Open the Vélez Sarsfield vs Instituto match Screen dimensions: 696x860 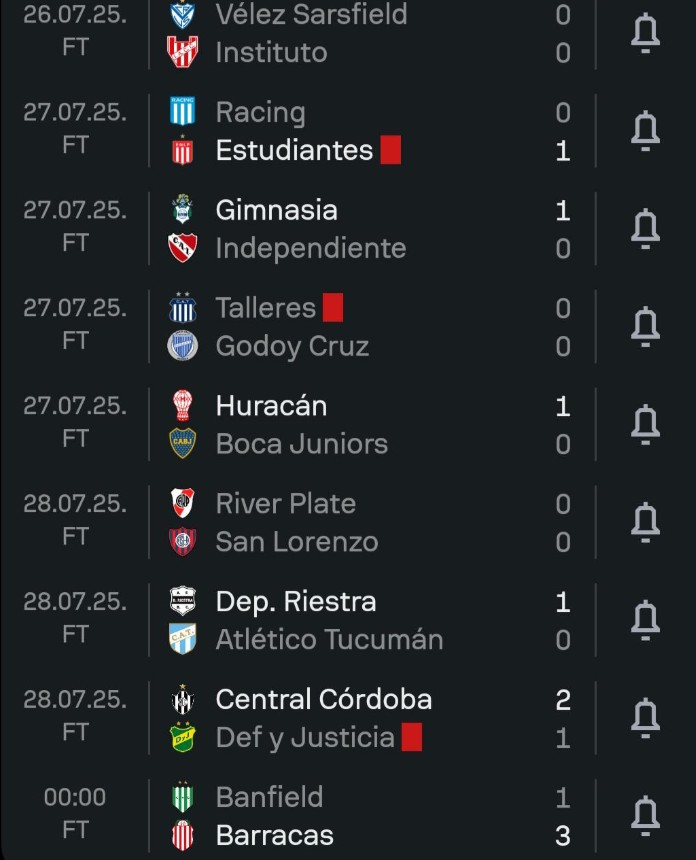[x=348, y=34]
